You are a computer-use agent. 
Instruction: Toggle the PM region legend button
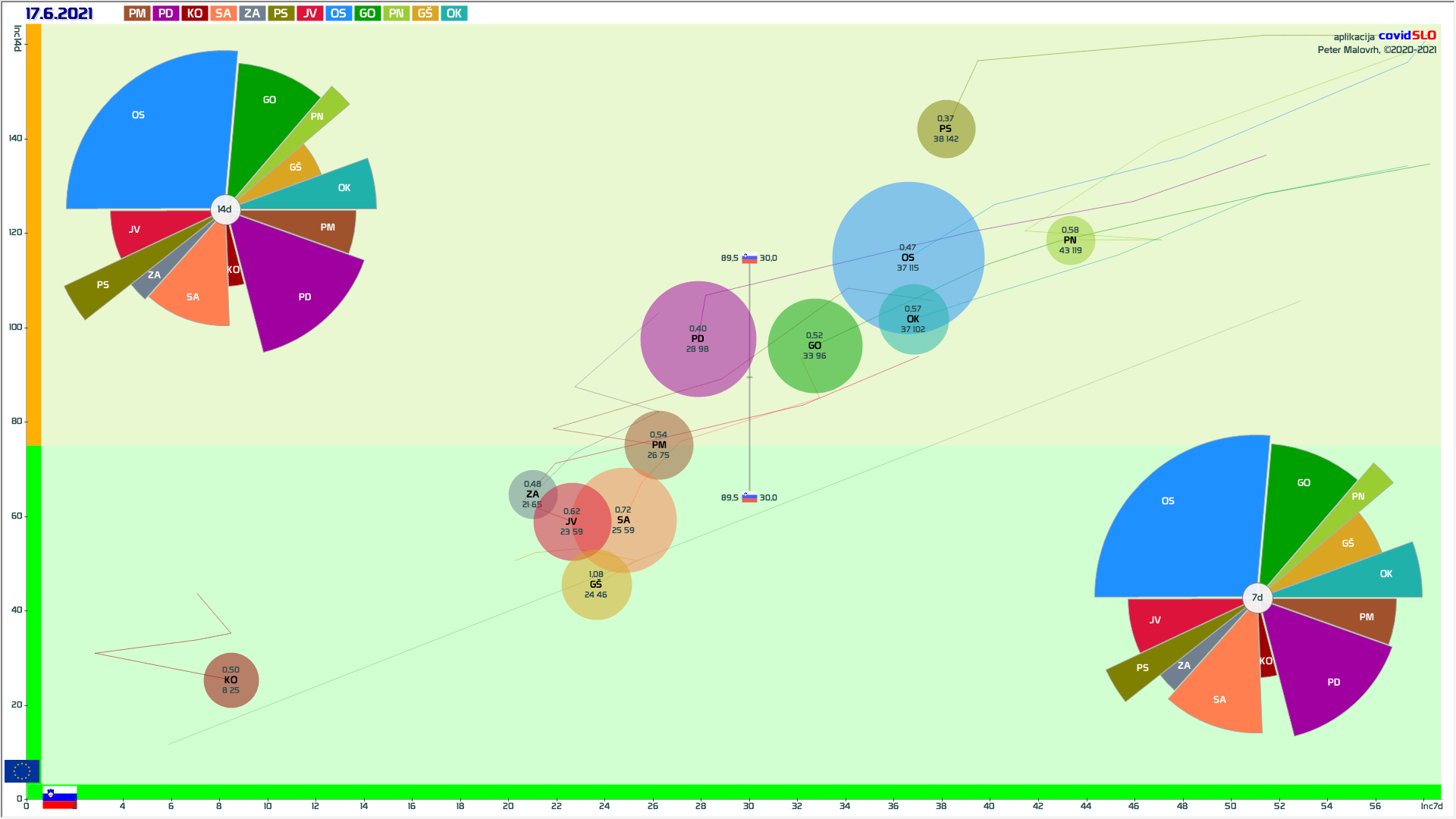pyautogui.click(x=136, y=14)
